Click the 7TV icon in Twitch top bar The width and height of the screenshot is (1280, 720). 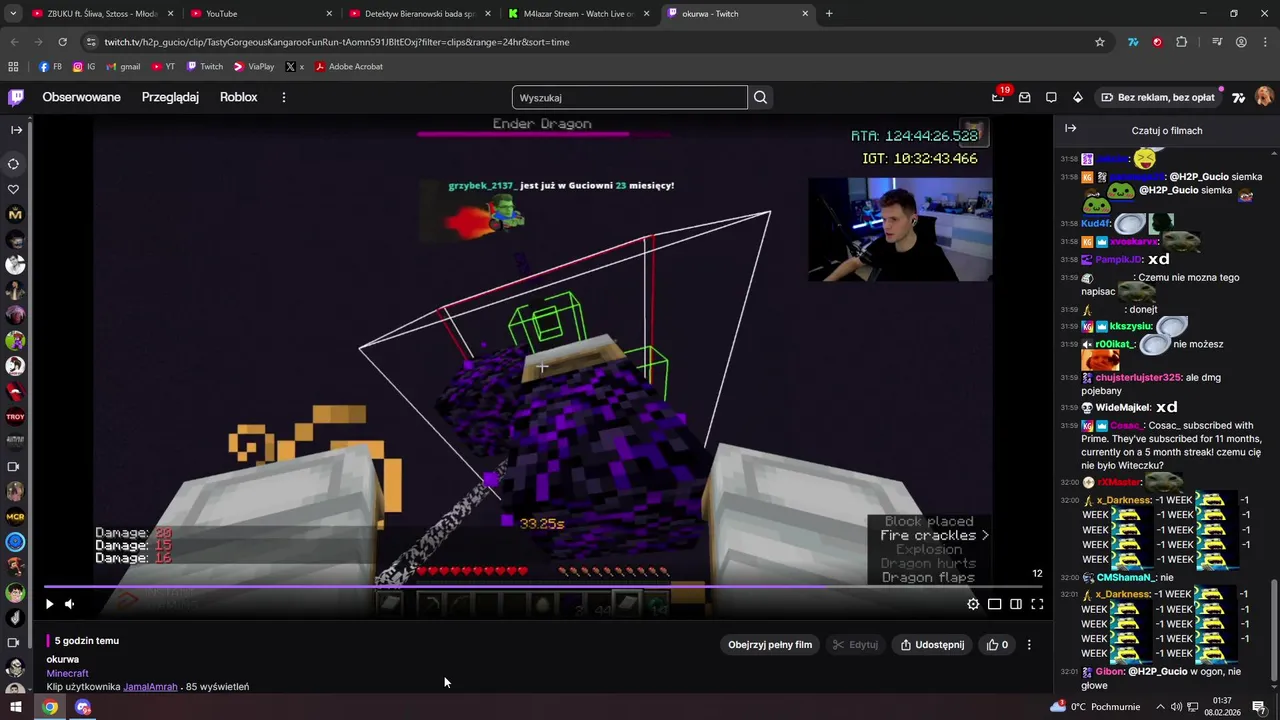pos(1238,97)
